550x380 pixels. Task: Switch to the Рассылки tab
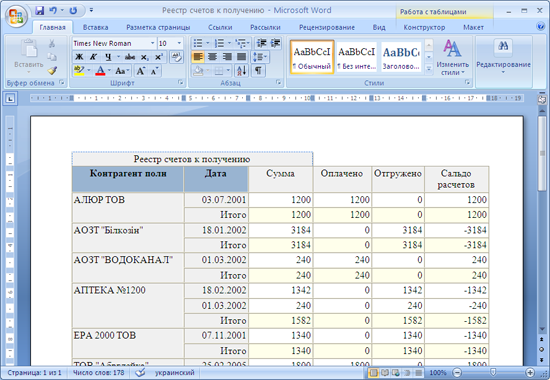[265, 27]
